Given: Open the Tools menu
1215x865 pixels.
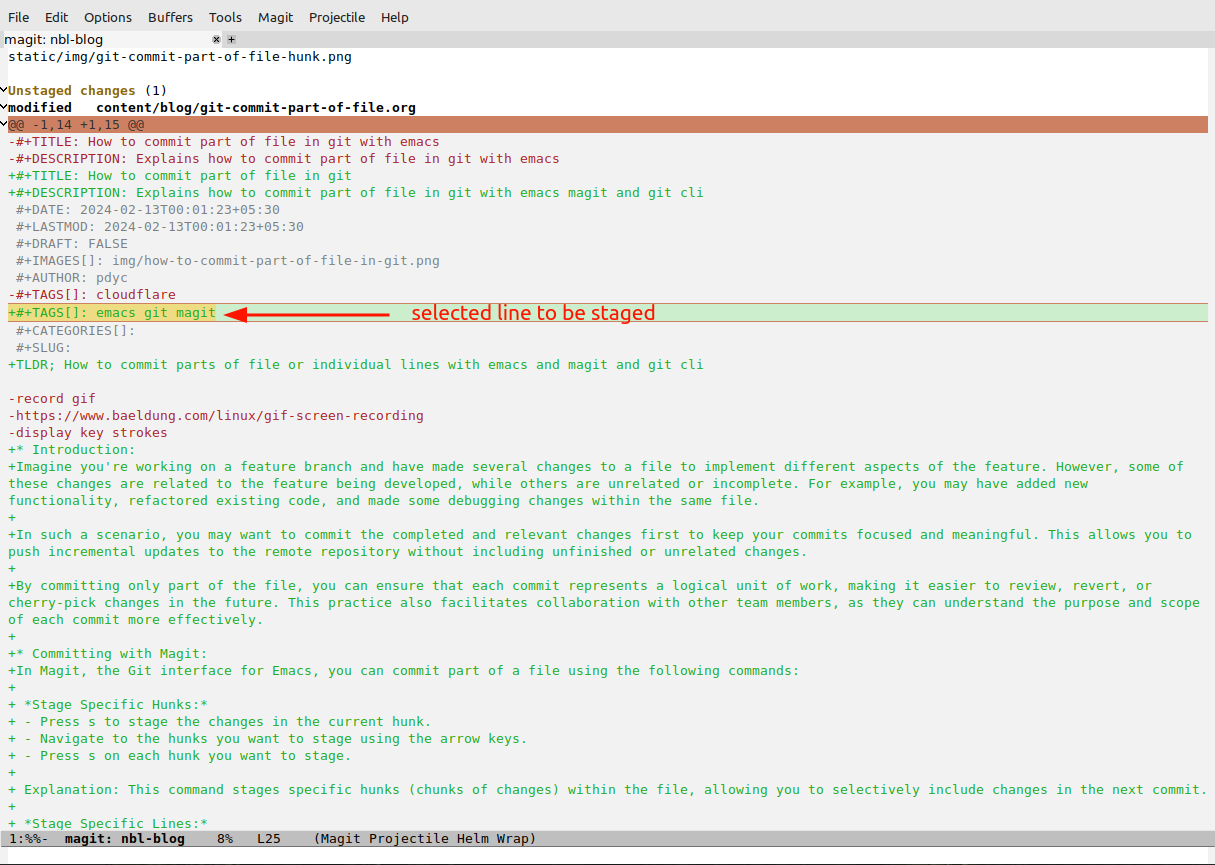Looking at the screenshot, I should coord(225,17).
